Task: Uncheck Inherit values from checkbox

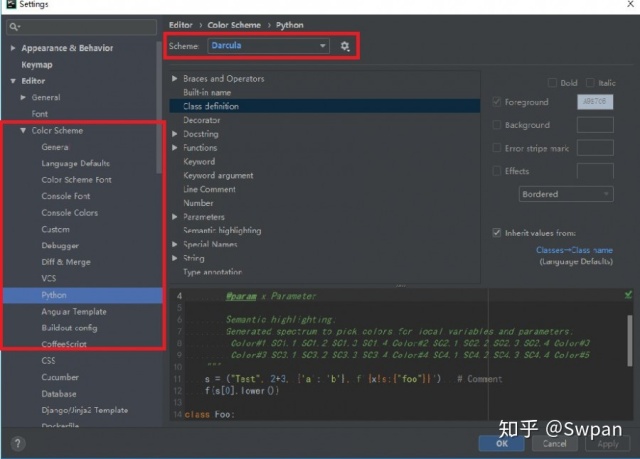Action: pos(497,233)
